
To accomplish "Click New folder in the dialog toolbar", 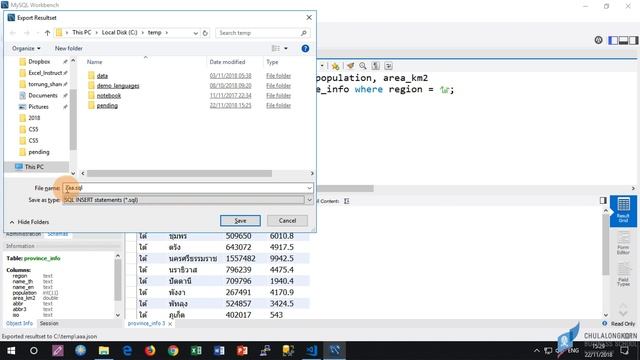I will click(x=69, y=48).
